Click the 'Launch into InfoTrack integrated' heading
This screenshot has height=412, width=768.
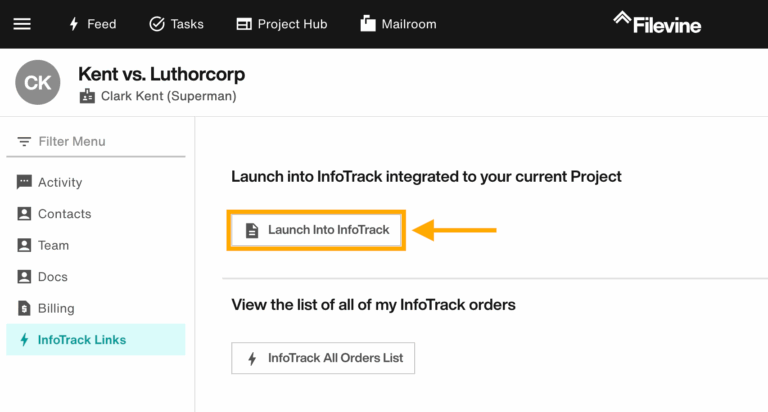426,176
